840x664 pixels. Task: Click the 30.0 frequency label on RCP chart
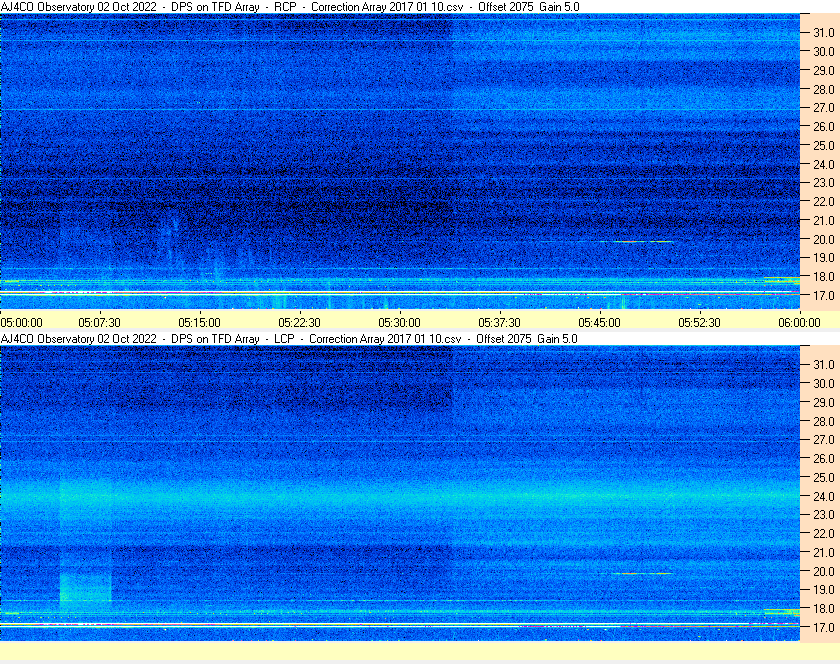[824, 52]
